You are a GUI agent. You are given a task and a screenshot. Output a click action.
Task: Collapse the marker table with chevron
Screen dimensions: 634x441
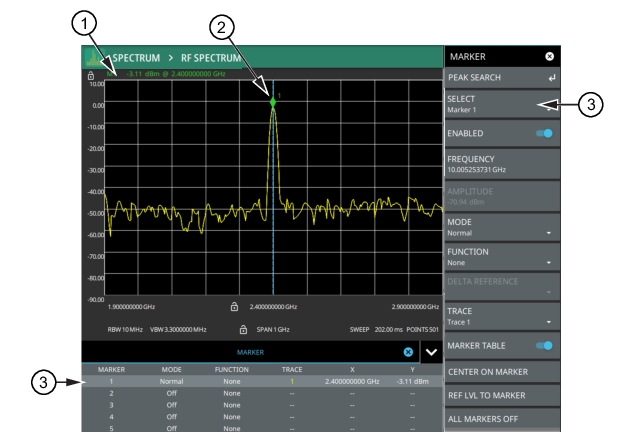[x=431, y=353]
